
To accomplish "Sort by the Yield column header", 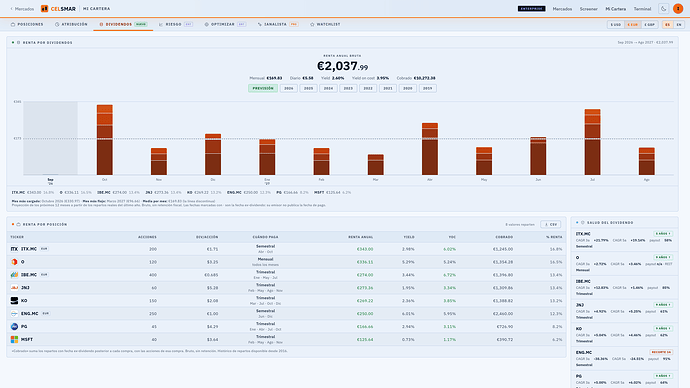I will point(409,237).
